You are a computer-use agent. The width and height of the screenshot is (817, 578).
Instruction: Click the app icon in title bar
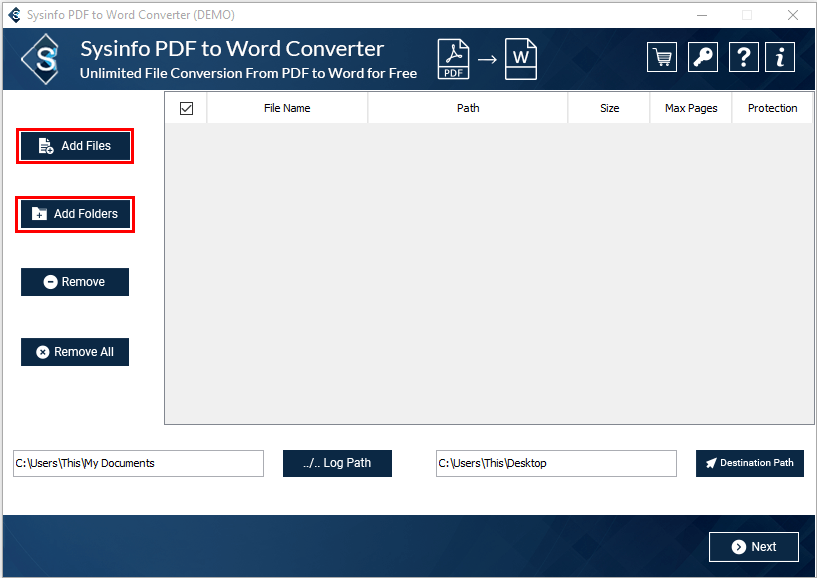click(x=14, y=15)
